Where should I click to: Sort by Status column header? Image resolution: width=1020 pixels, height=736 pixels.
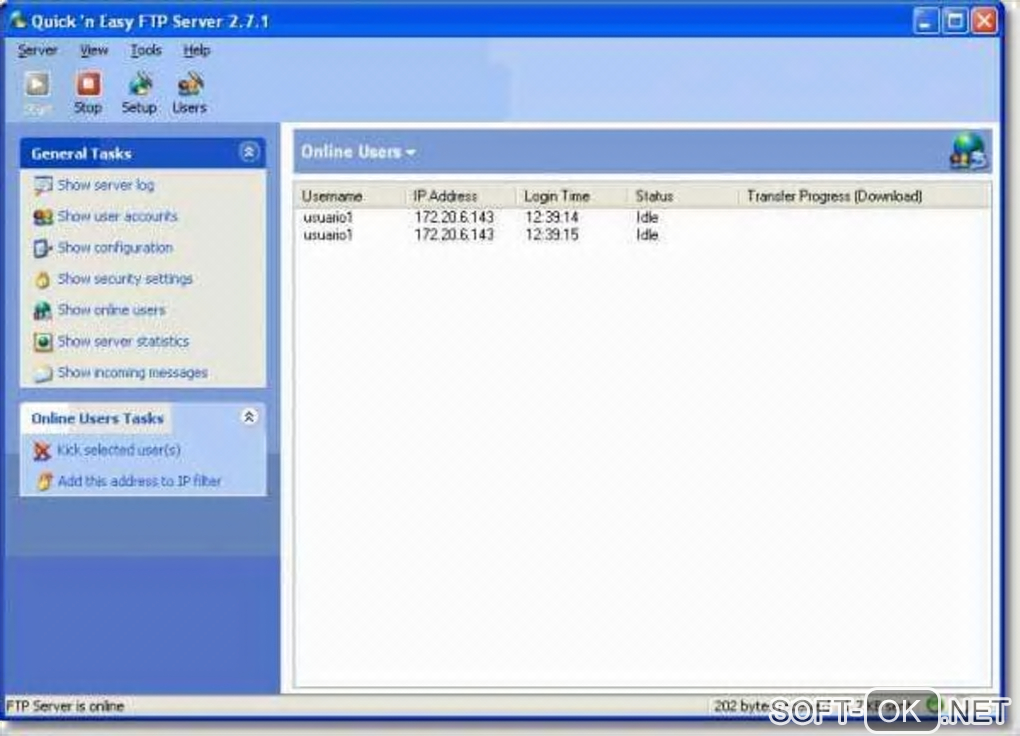click(x=684, y=196)
